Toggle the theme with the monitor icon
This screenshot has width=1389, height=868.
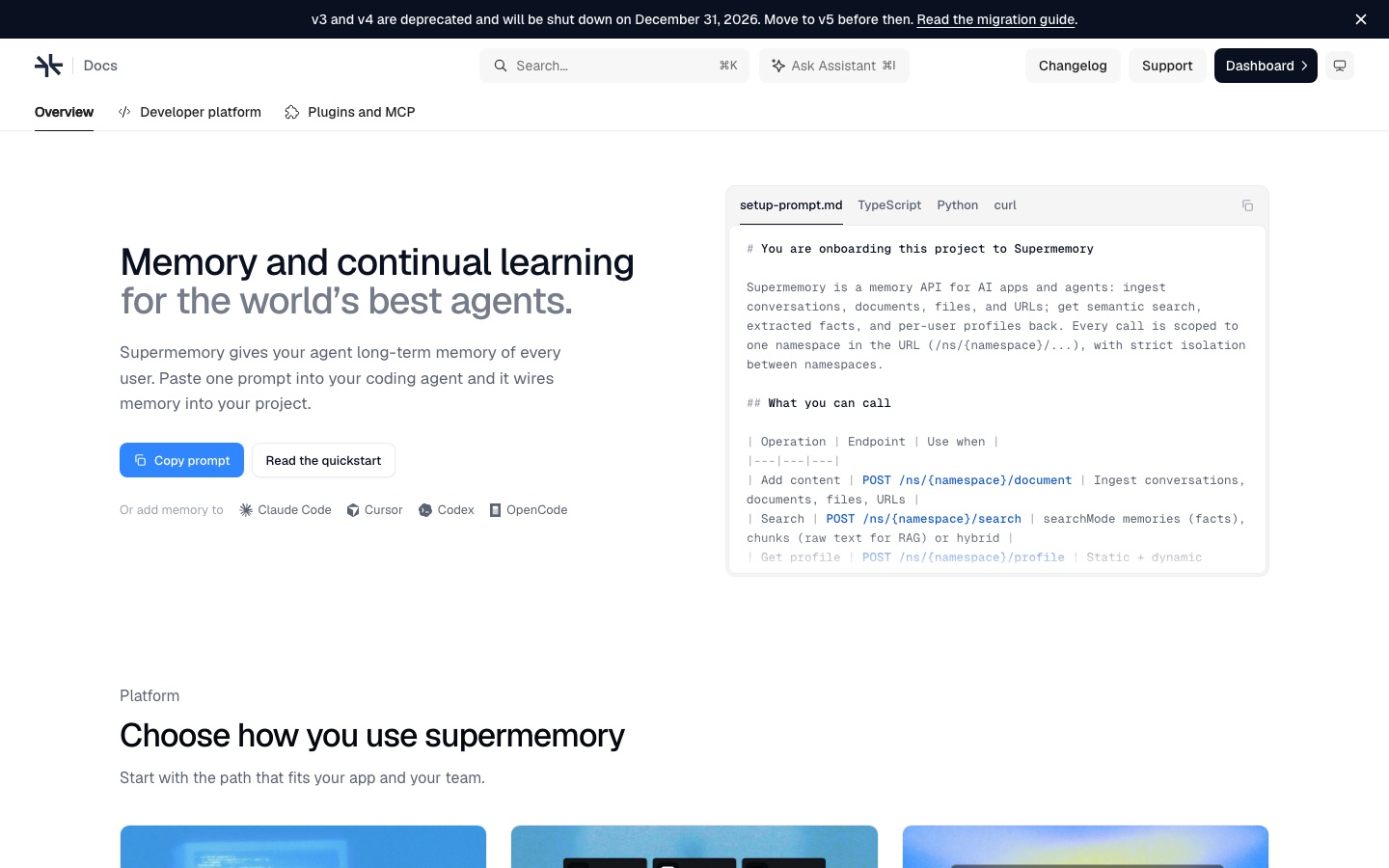click(1340, 66)
